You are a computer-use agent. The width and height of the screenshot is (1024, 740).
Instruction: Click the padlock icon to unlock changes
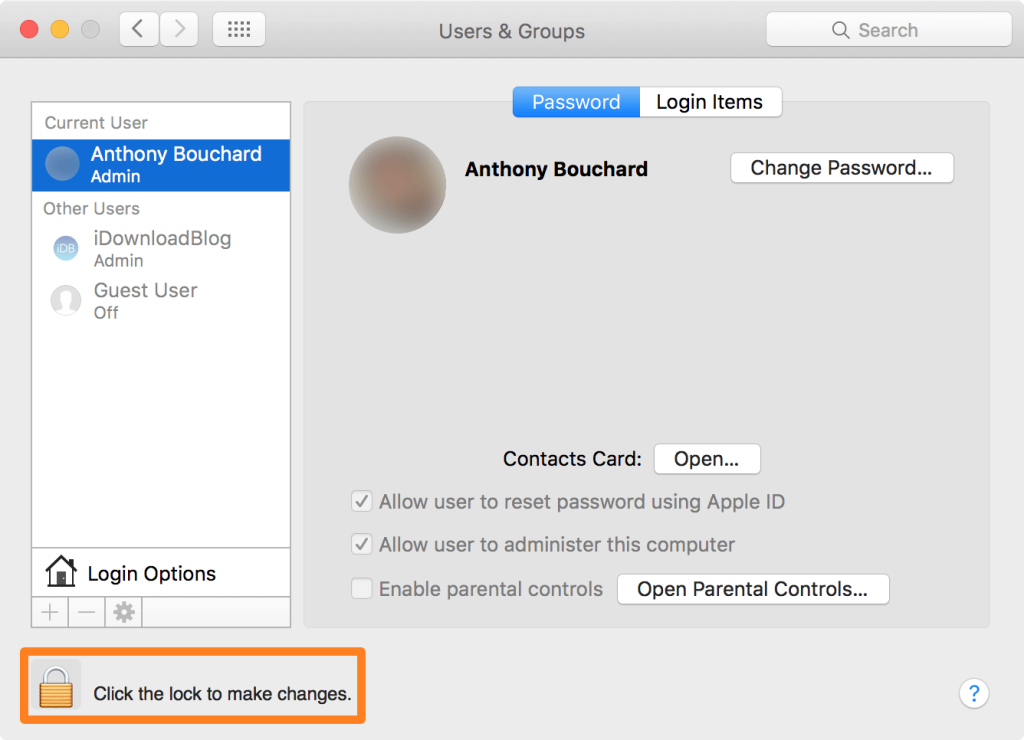(55, 686)
